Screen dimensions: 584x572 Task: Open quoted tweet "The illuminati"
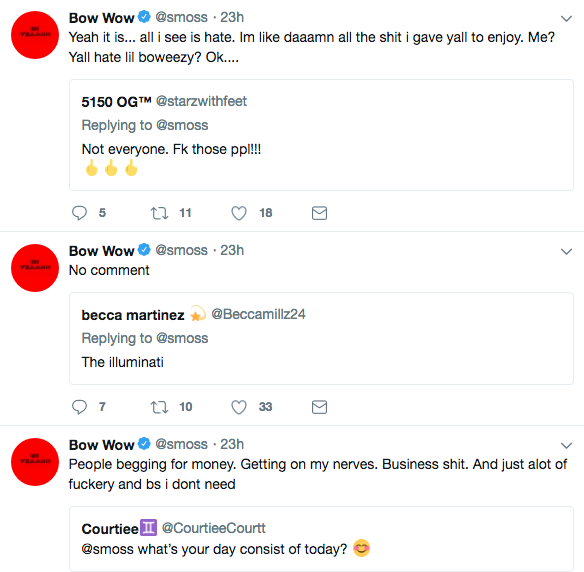tap(321, 339)
